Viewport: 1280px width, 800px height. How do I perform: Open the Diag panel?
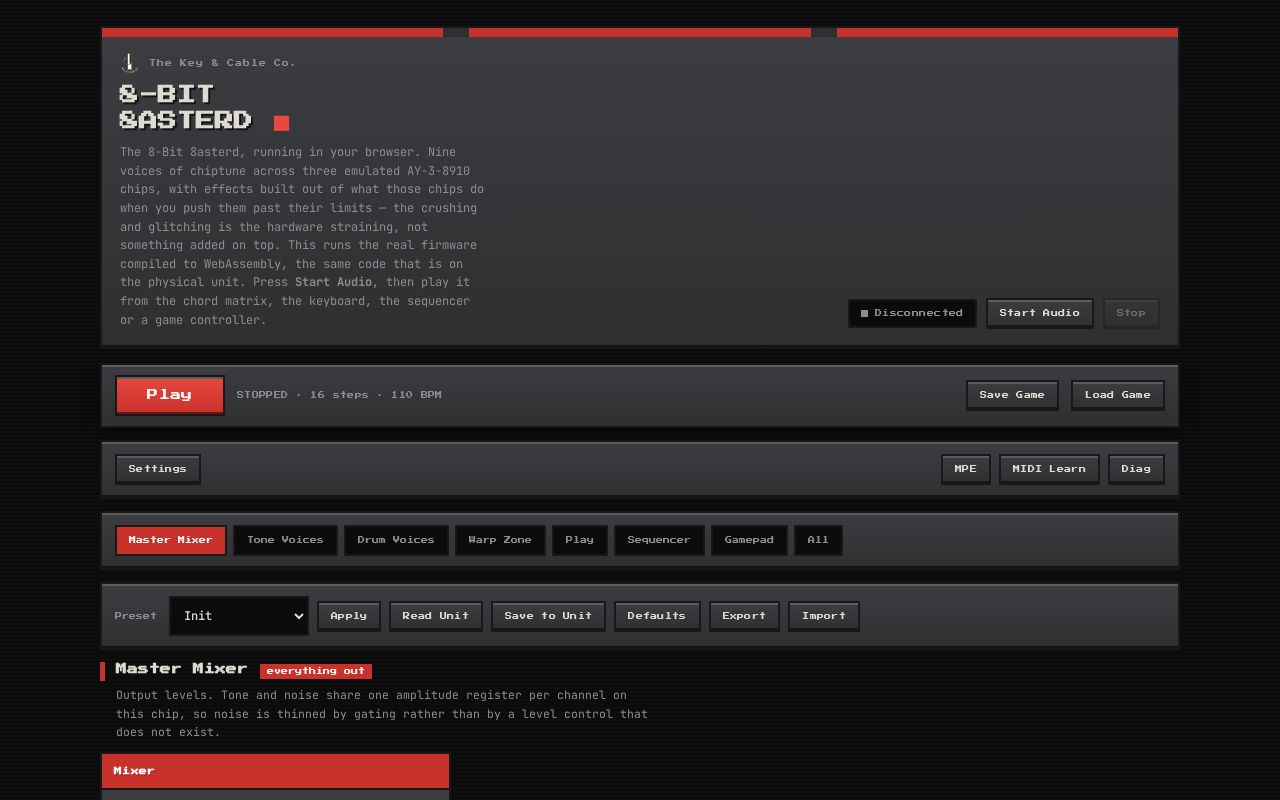(1135, 469)
